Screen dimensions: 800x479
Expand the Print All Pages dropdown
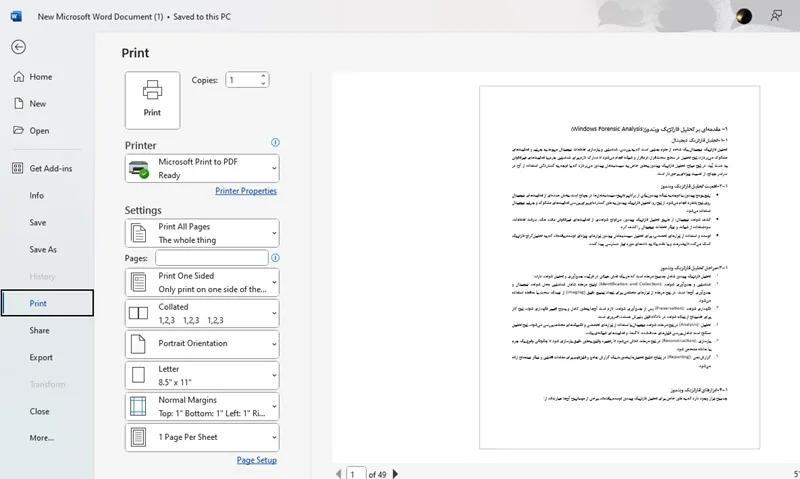pos(202,233)
